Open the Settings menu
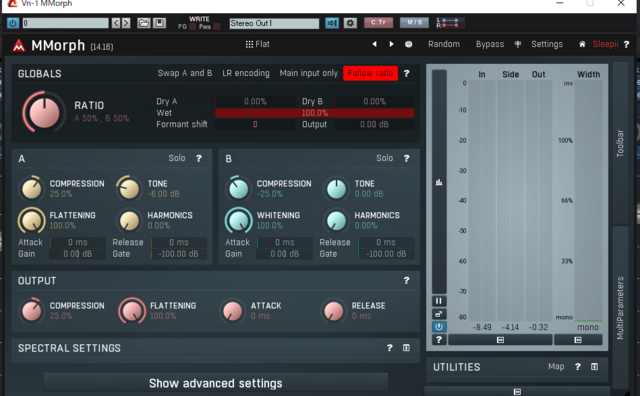This screenshot has width=640, height=396. coord(547,44)
